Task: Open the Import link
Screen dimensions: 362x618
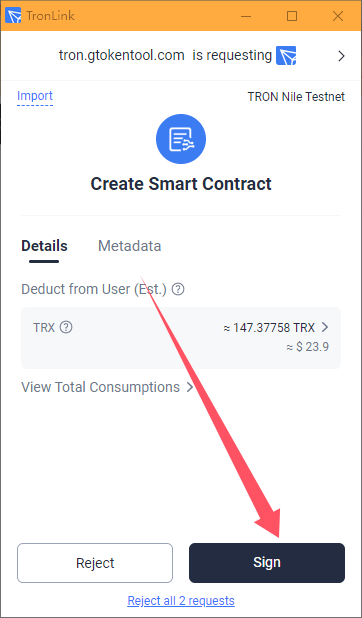Action: tap(35, 96)
